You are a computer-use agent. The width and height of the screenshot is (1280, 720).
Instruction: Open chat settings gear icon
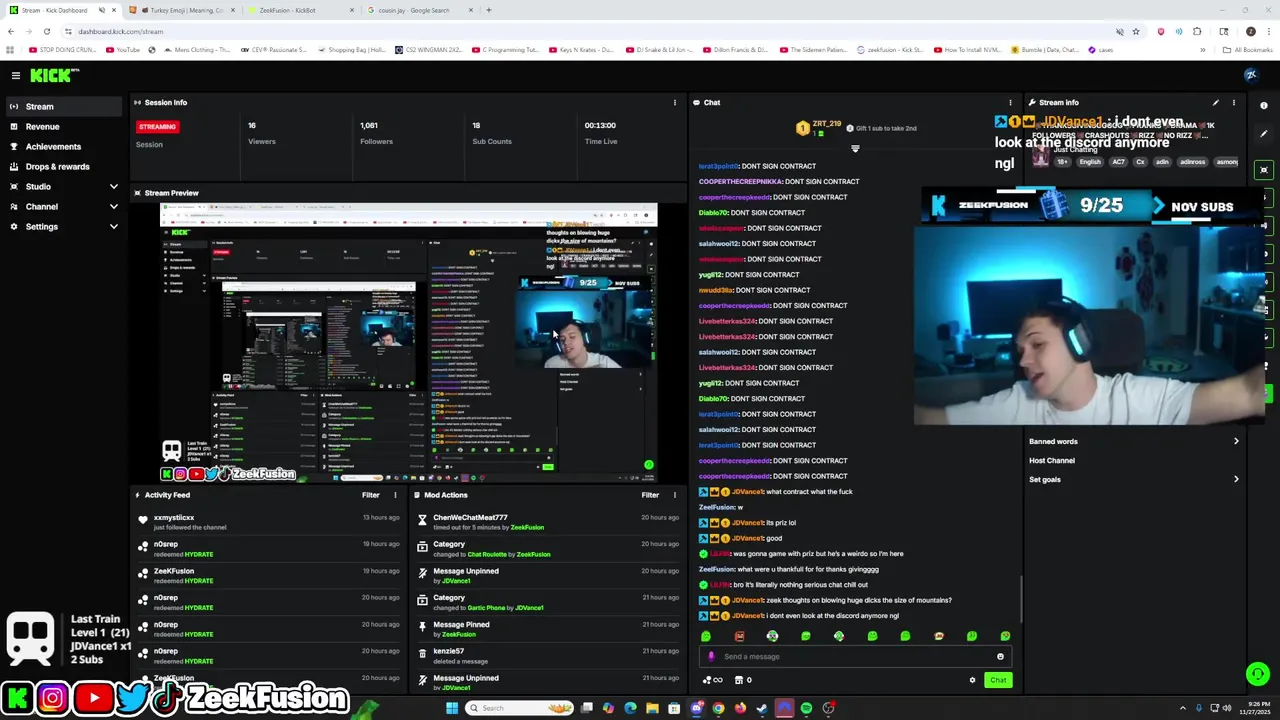pos(972,680)
